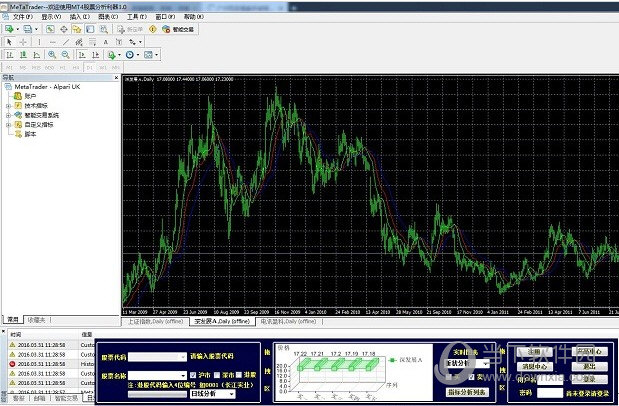
Task: Open the 图表 menu
Action: 106,17
